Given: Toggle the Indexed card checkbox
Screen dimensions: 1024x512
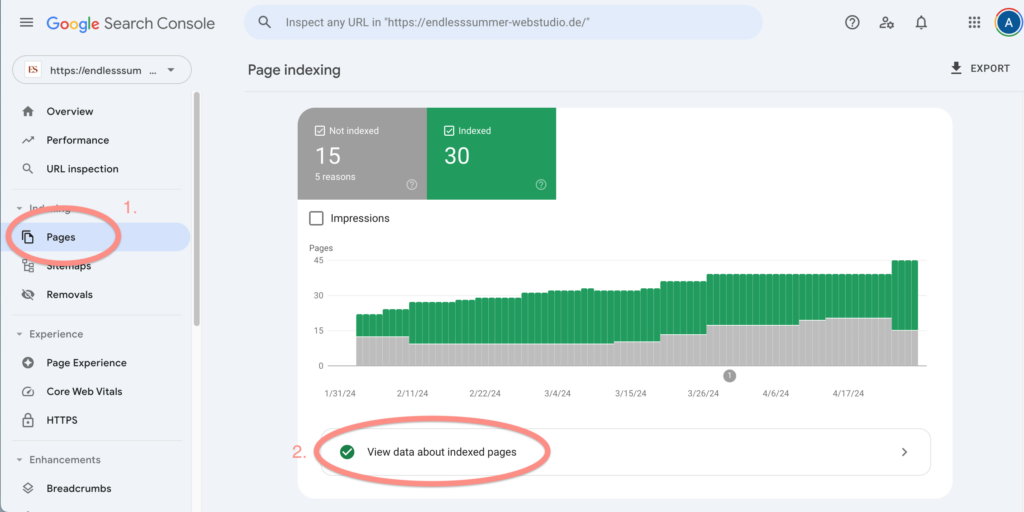Looking at the screenshot, I should 449,131.
